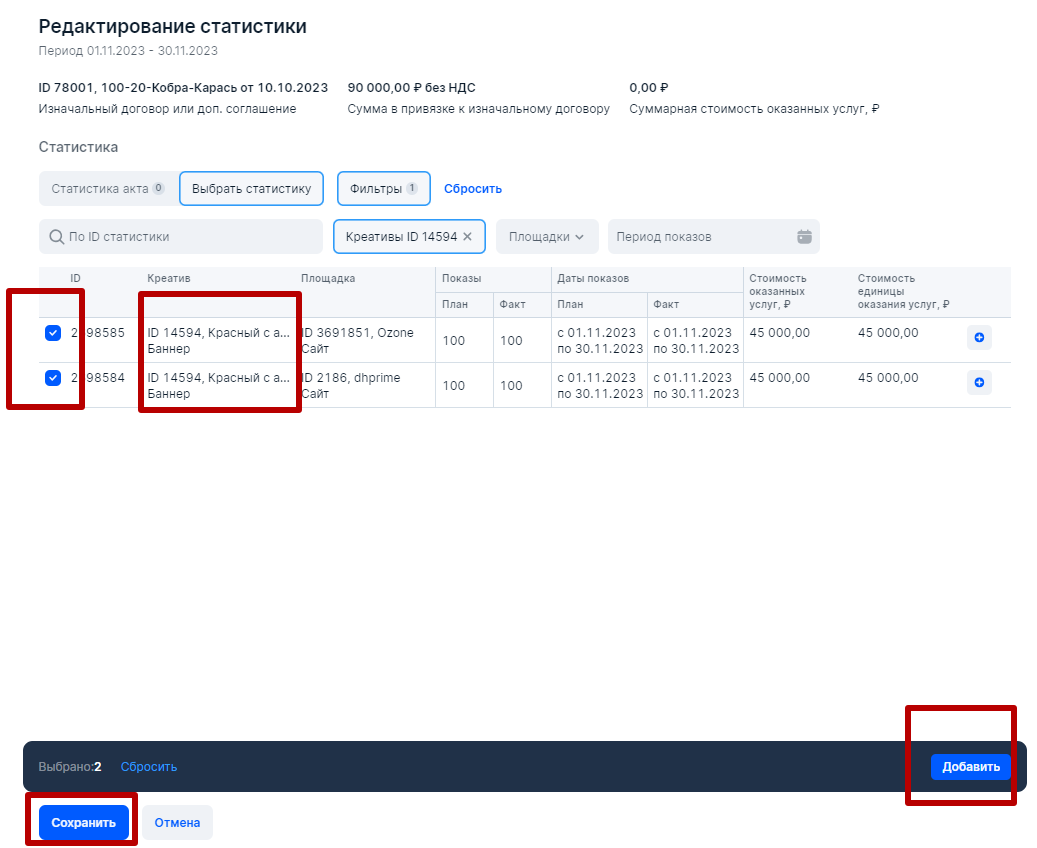Click the plus icon in row 2398585
The width and height of the screenshot is (1037, 848).
click(x=979, y=339)
